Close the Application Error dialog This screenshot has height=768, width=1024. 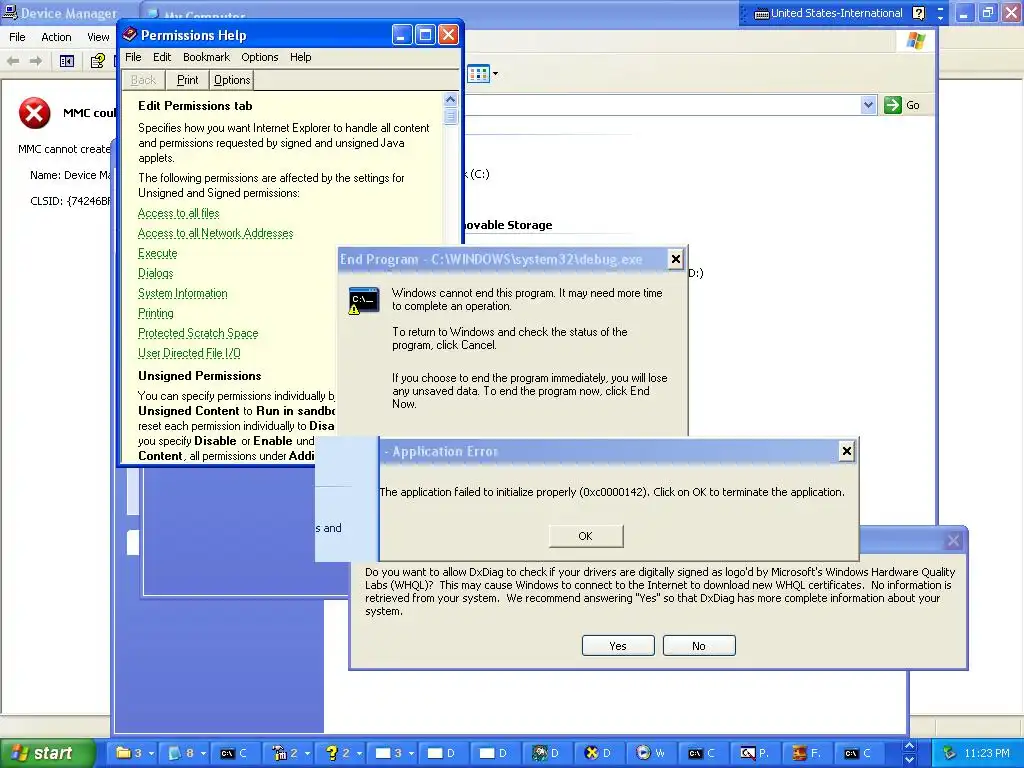846,451
